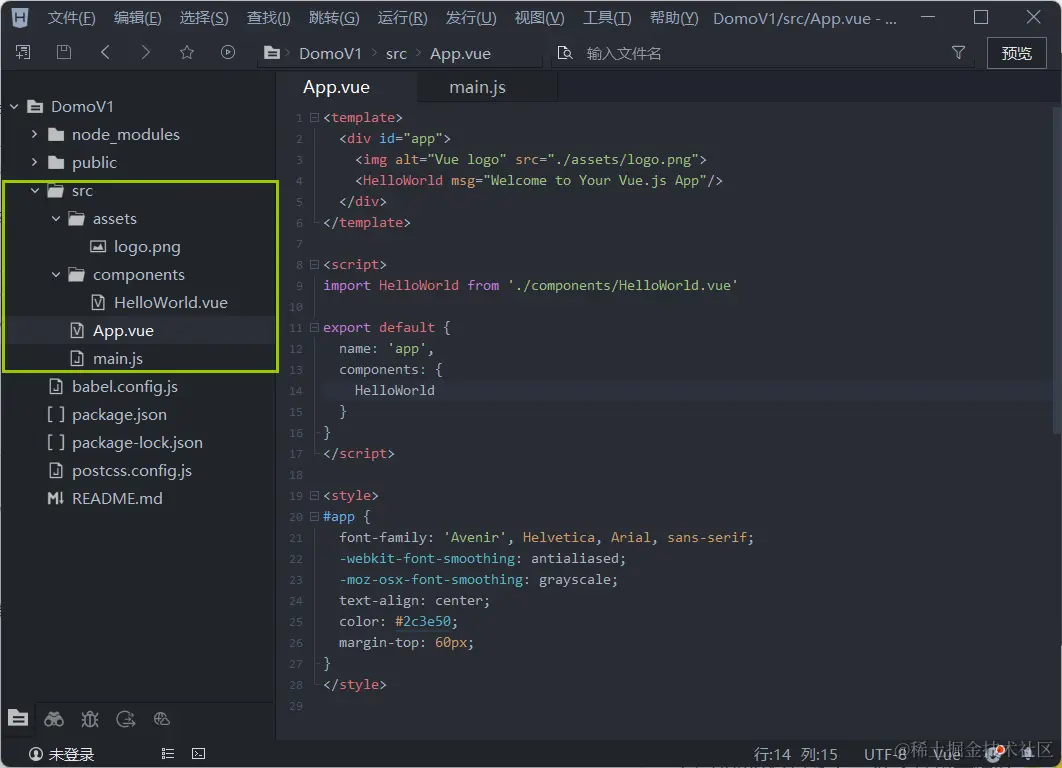Switch to the main.js editor tab
This screenshot has height=768, width=1062.
[477, 87]
